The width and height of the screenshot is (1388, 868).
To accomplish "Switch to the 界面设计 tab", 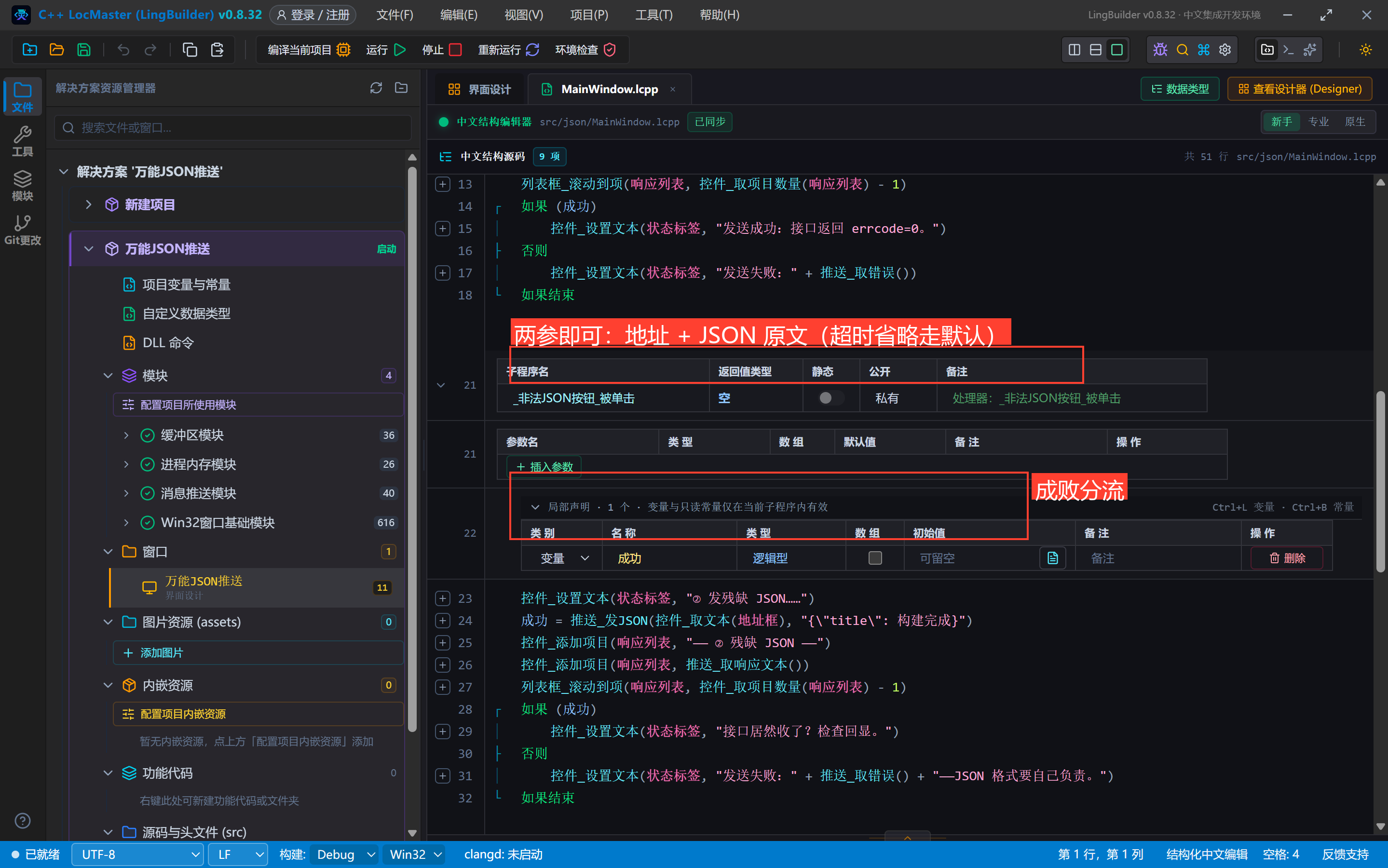I will click(479, 89).
